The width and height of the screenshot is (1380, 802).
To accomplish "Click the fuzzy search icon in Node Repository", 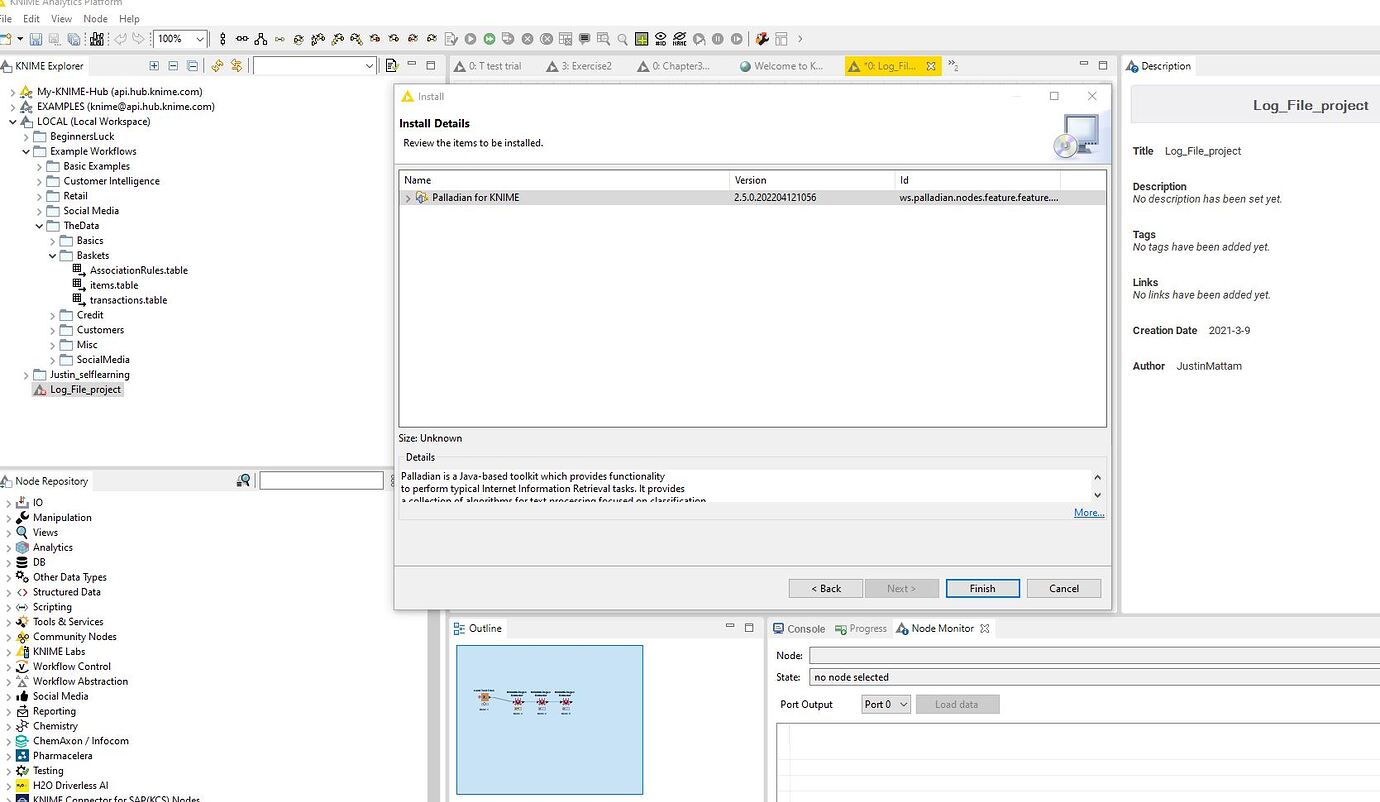I will [x=243, y=481].
